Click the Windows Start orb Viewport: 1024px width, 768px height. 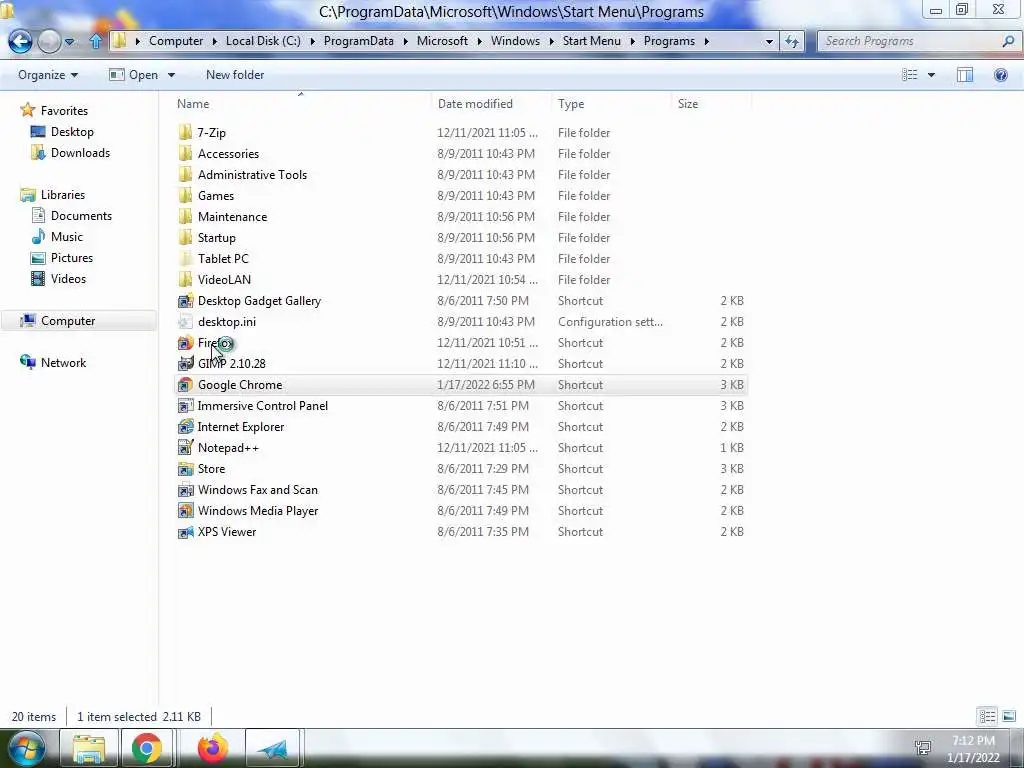[x=27, y=748]
